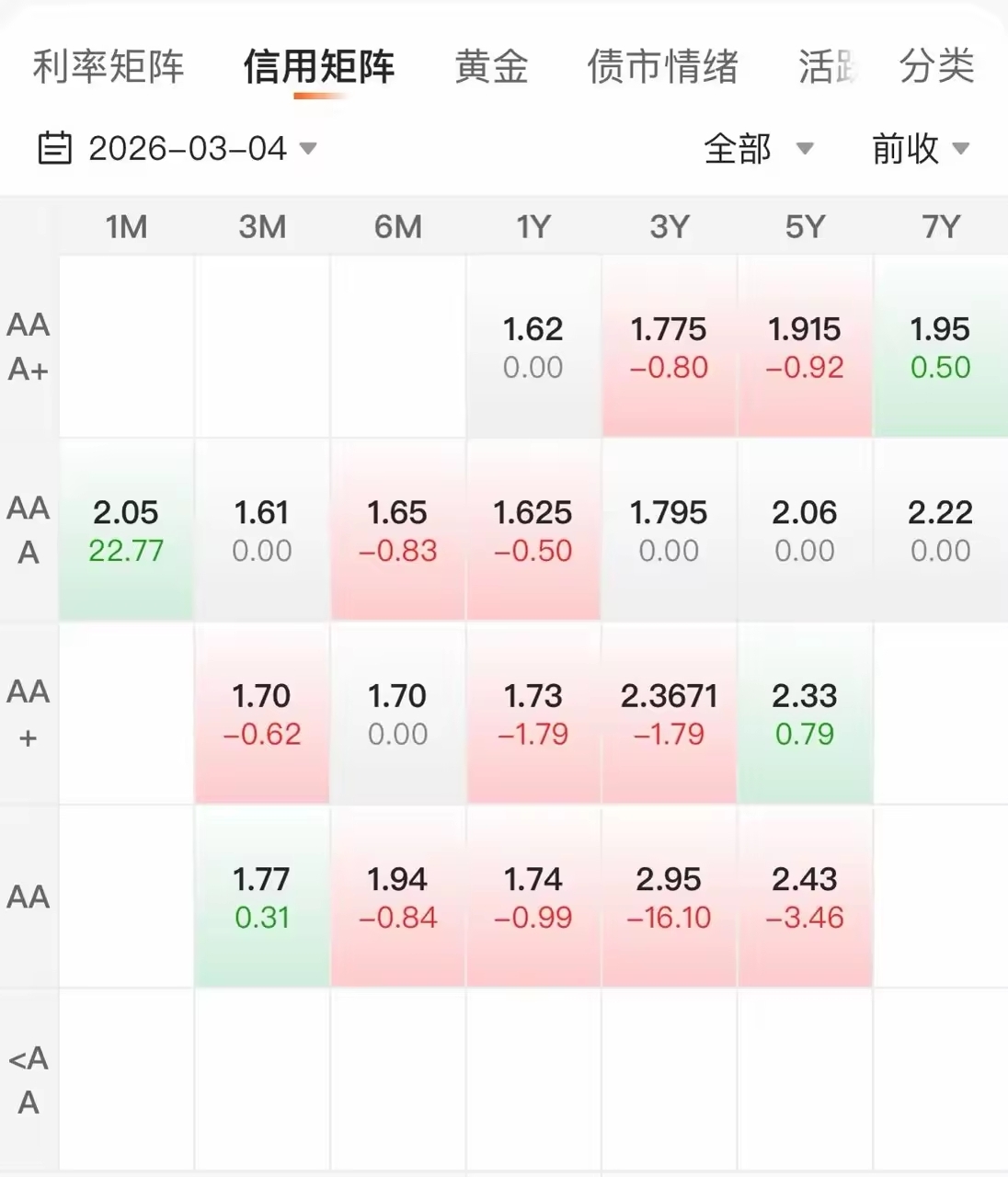Select the AA+ row label
This screenshot has height=1177, width=1008.
tap(29, 714)
